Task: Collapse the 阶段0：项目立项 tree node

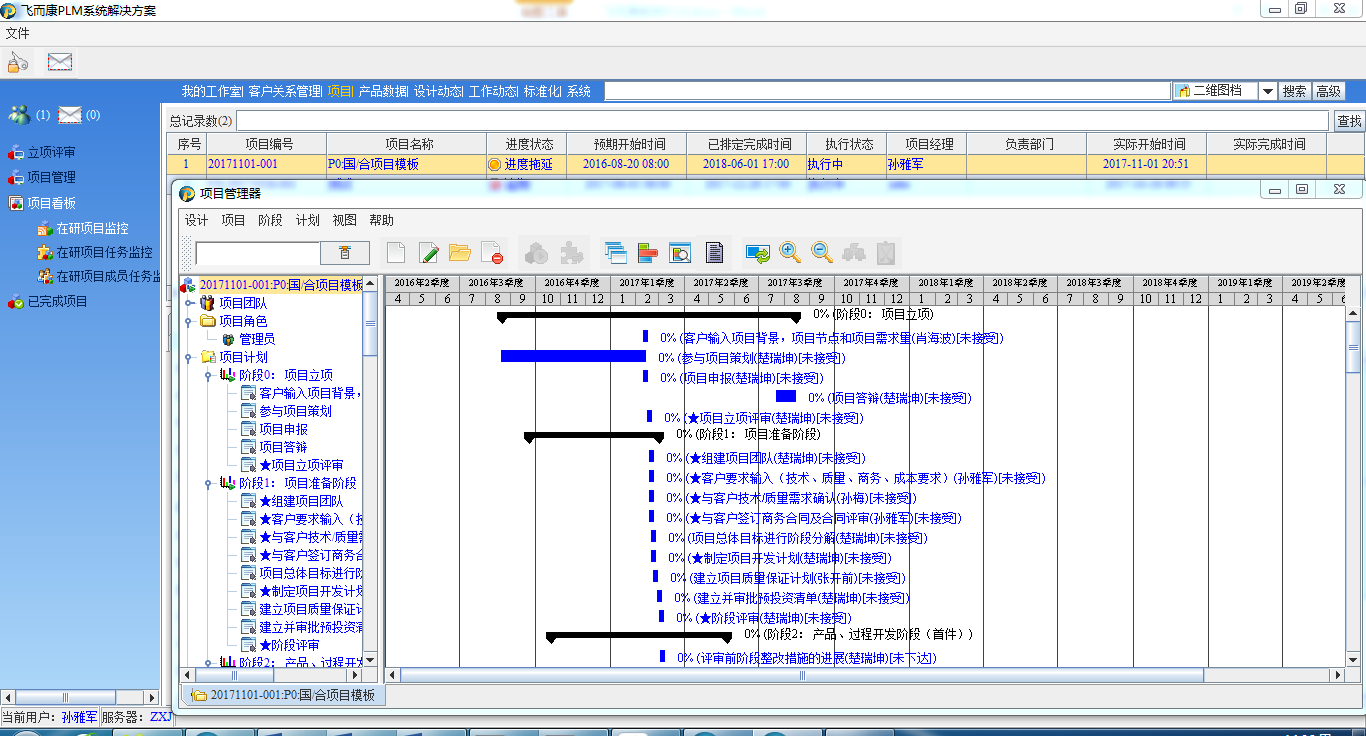Action: (x=208, y=375)
